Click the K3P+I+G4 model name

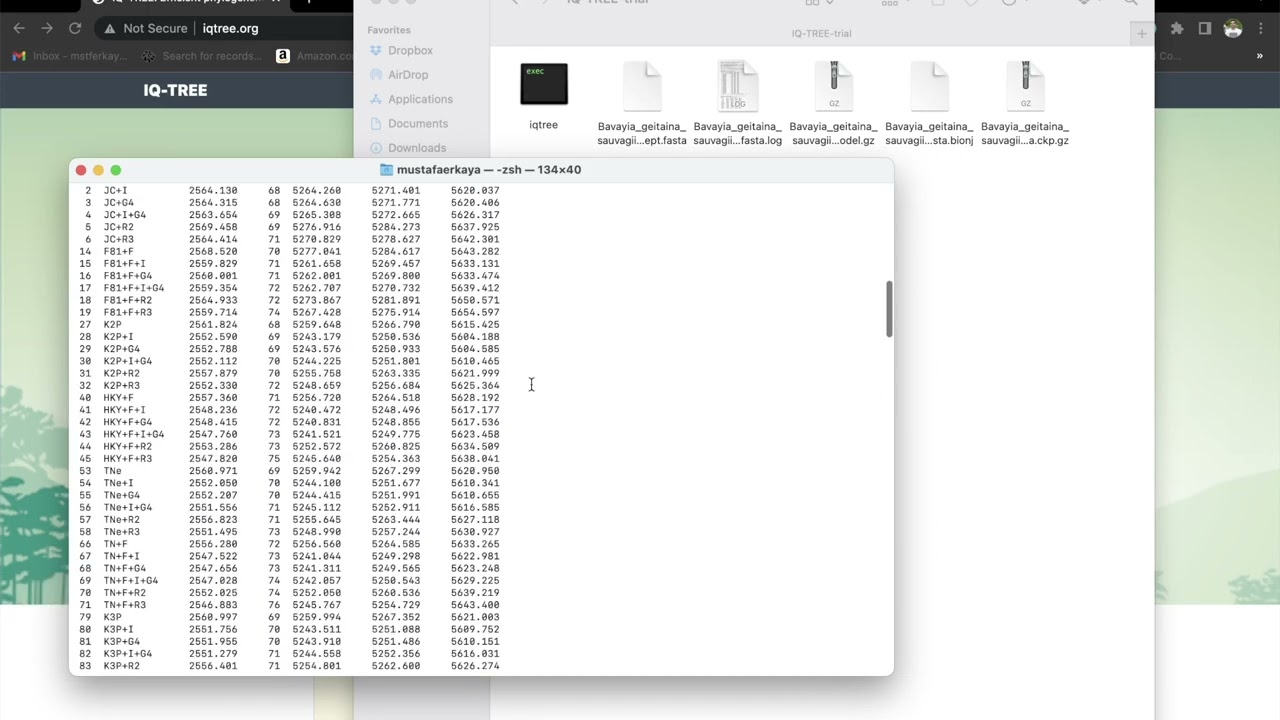pyautogui.click(x=128, y=654)
